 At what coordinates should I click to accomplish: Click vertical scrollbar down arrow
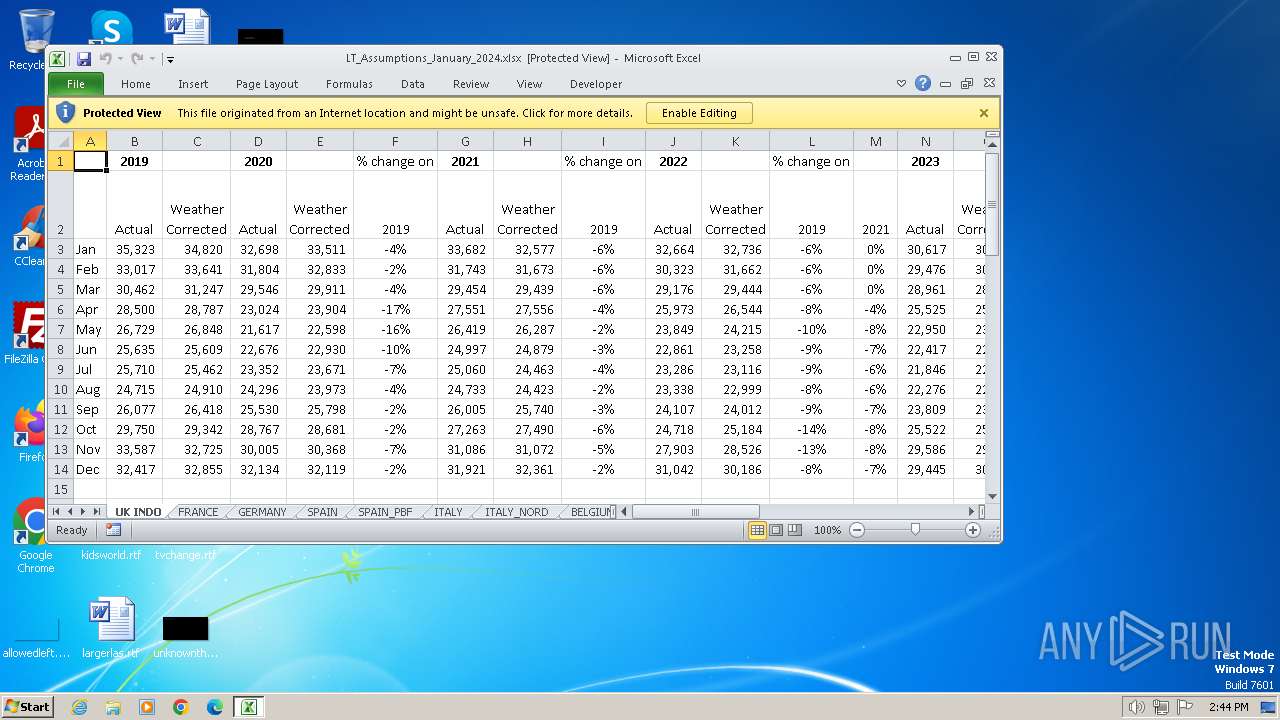click(992, 496)
